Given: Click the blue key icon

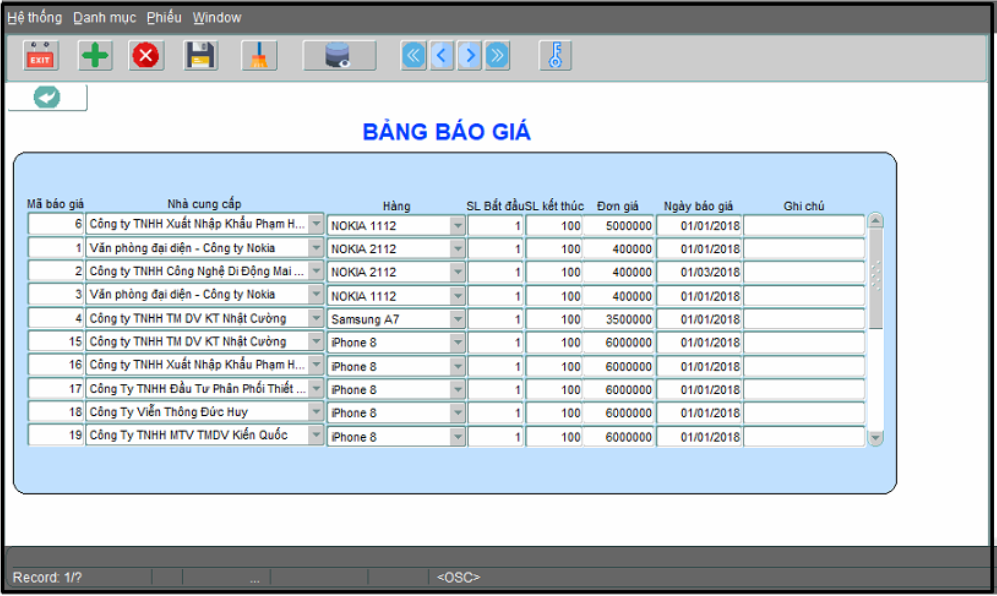Looking at the screenshot, I should coord(555,56).
